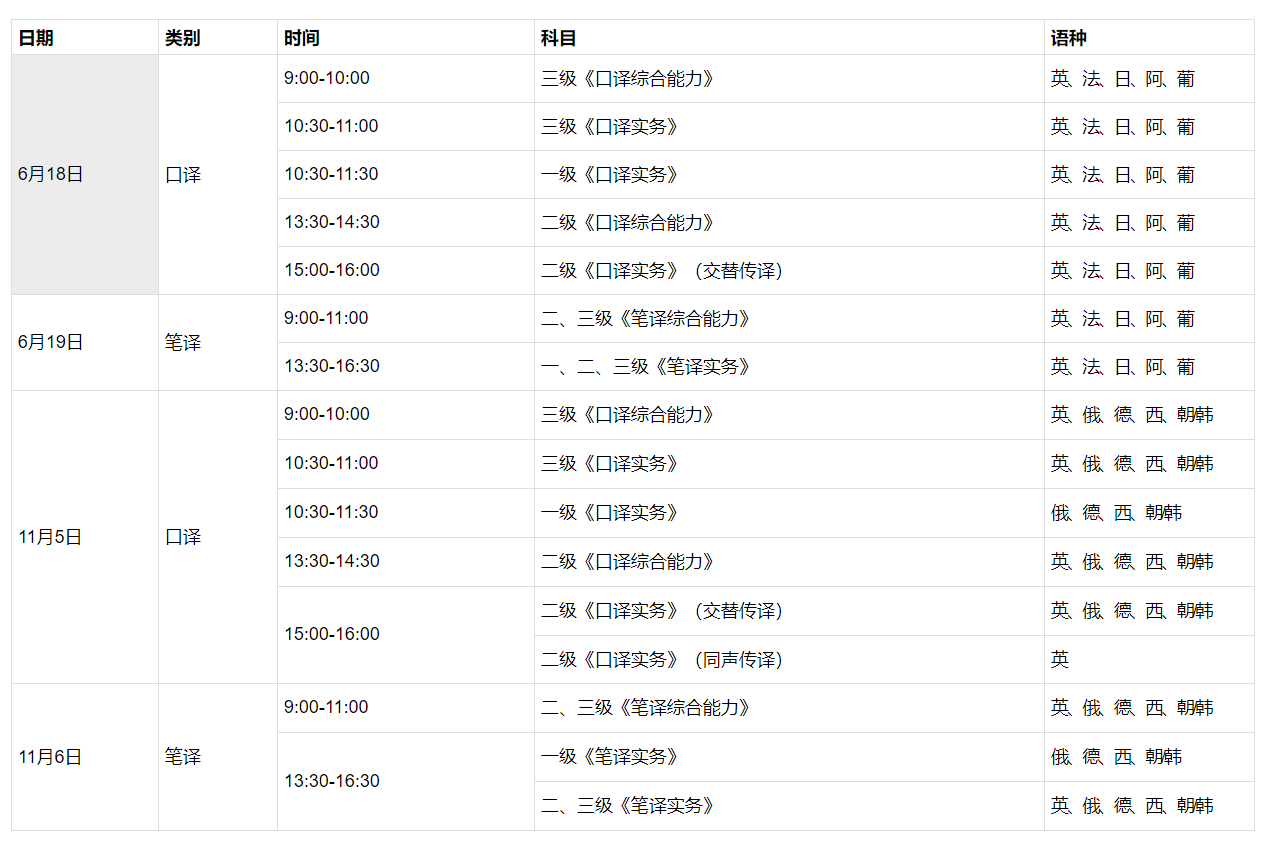The height and width of the screenshot is (843, 1262).
Task: Click 口译 category cell for 11月5日
Action: tap(183, 537)
